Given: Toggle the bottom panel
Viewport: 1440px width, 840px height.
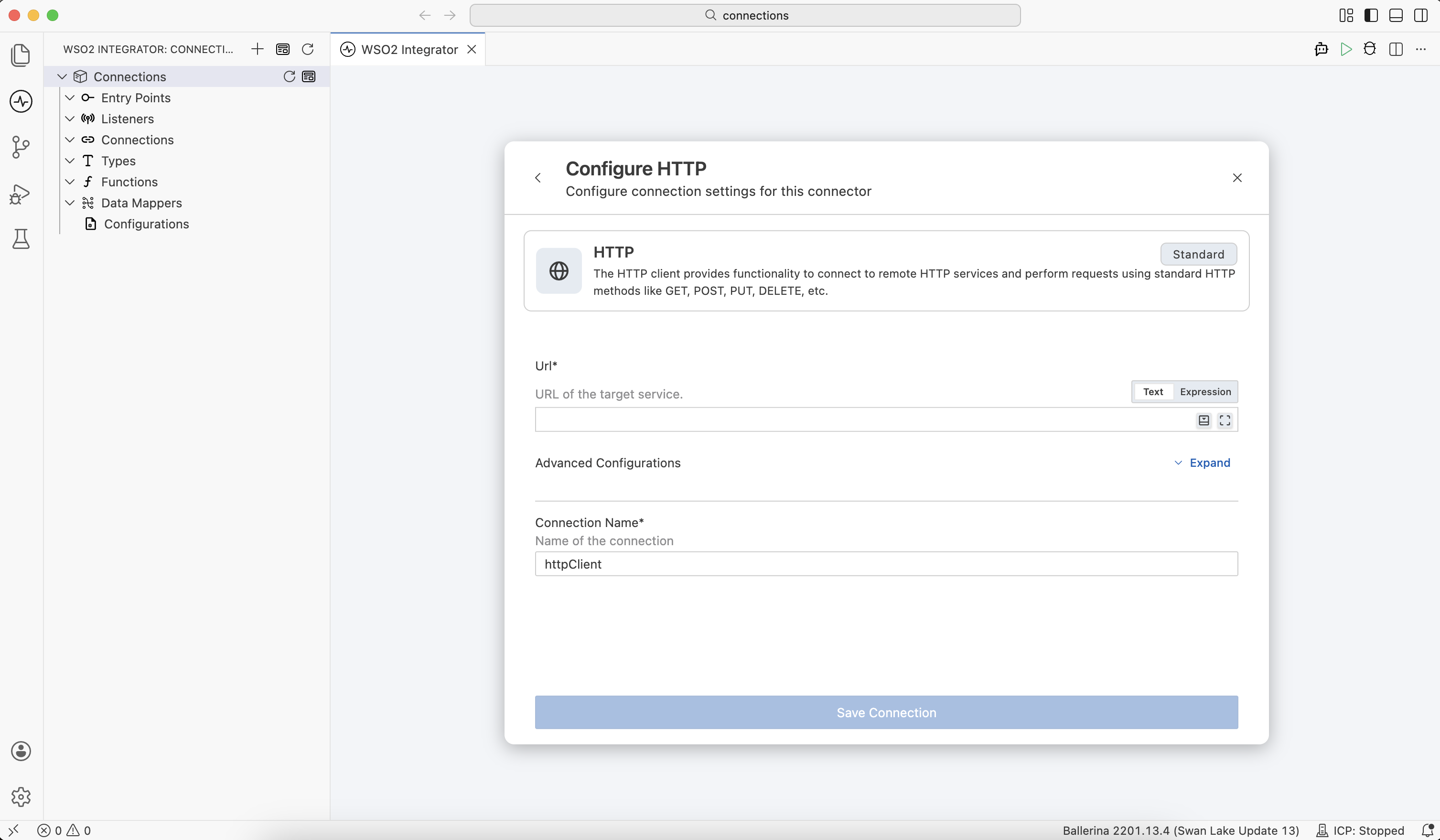Looking at the screenshot, I should point(1396,15).
